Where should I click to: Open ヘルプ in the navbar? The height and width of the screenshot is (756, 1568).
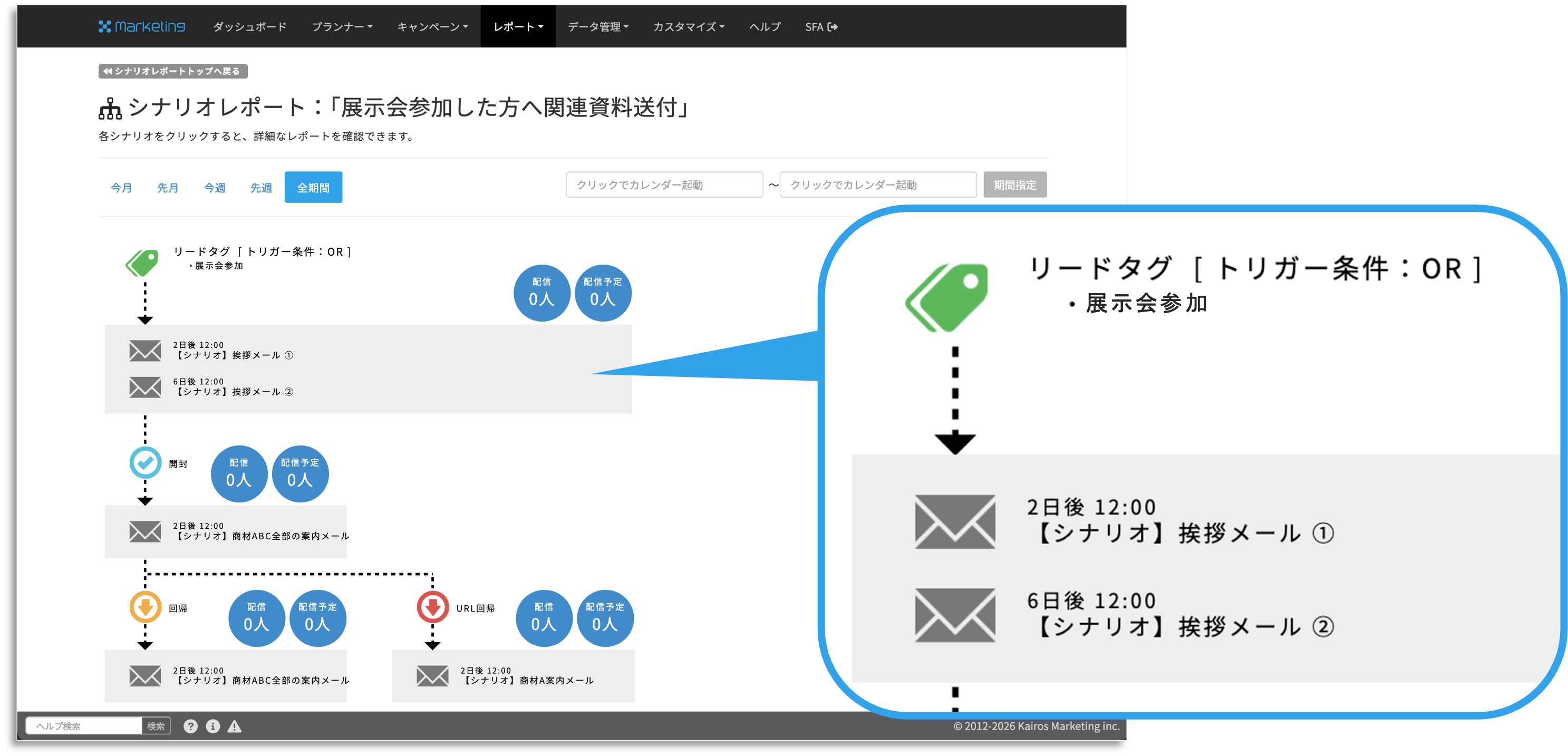764,27
